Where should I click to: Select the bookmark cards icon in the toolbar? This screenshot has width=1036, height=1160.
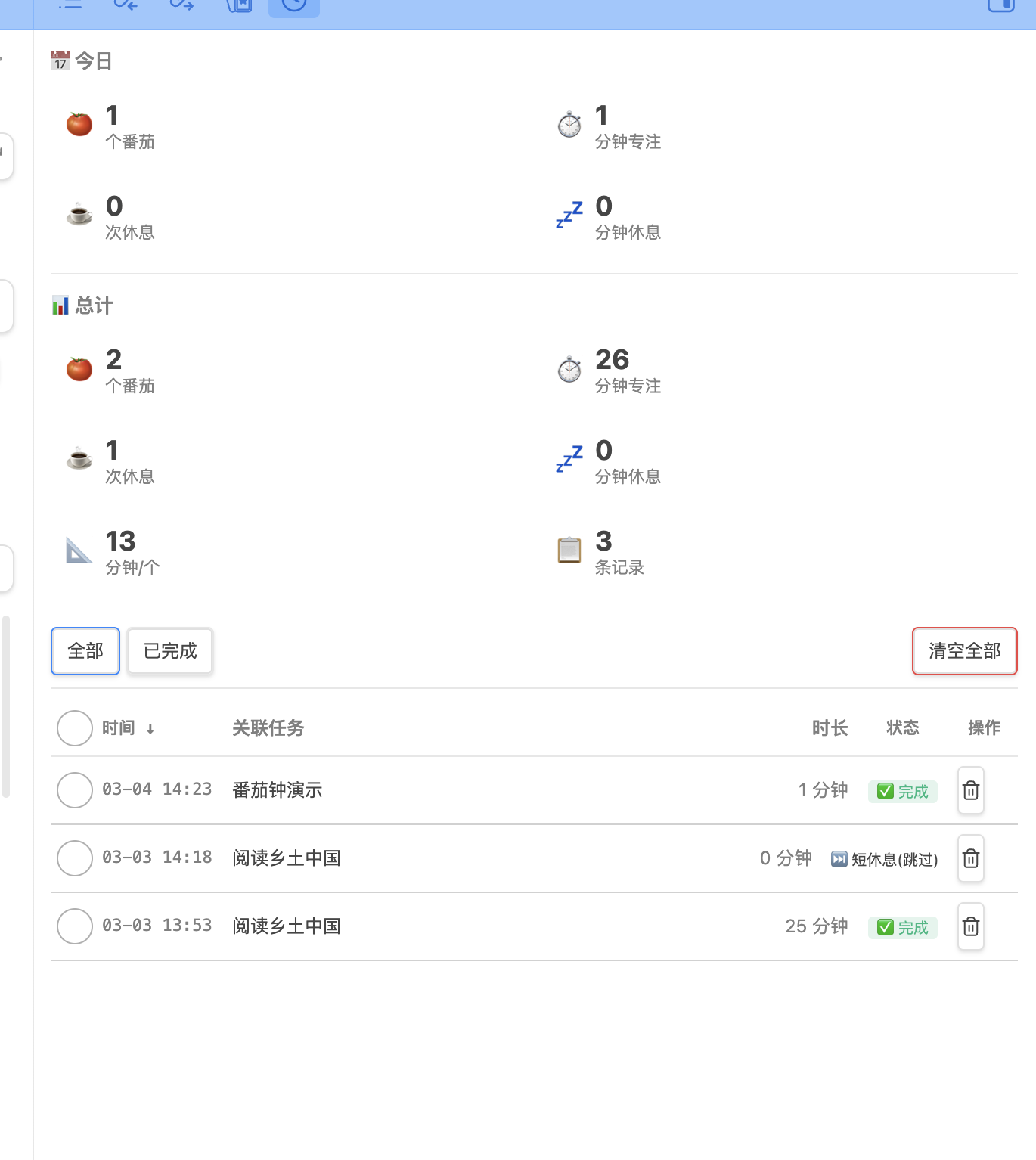tap(238, 5)
